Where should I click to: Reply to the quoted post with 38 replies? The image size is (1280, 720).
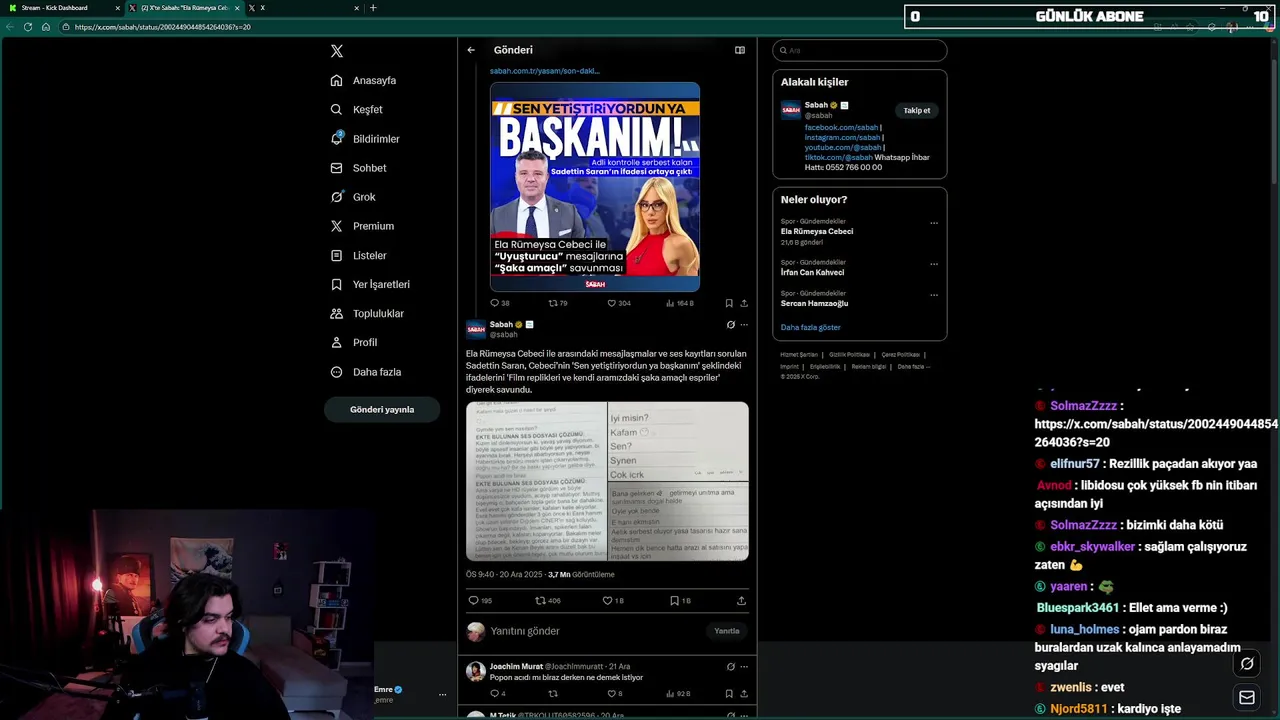pos(499,303)
